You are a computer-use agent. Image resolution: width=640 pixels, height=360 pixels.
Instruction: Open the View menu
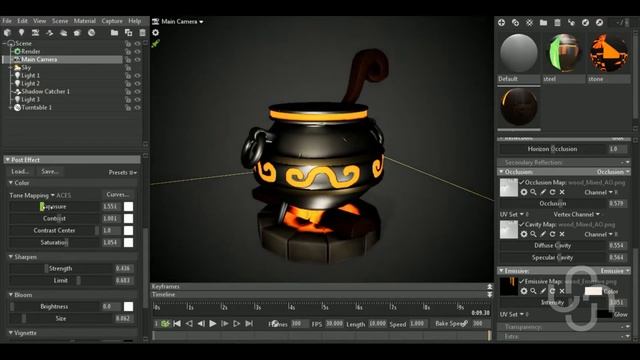40,21
